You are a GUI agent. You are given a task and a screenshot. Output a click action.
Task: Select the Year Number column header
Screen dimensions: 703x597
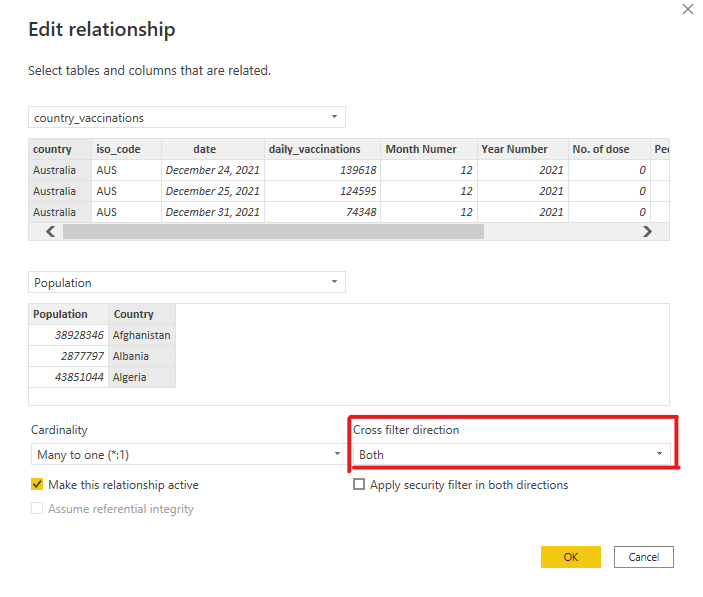(x=523, y=149)
